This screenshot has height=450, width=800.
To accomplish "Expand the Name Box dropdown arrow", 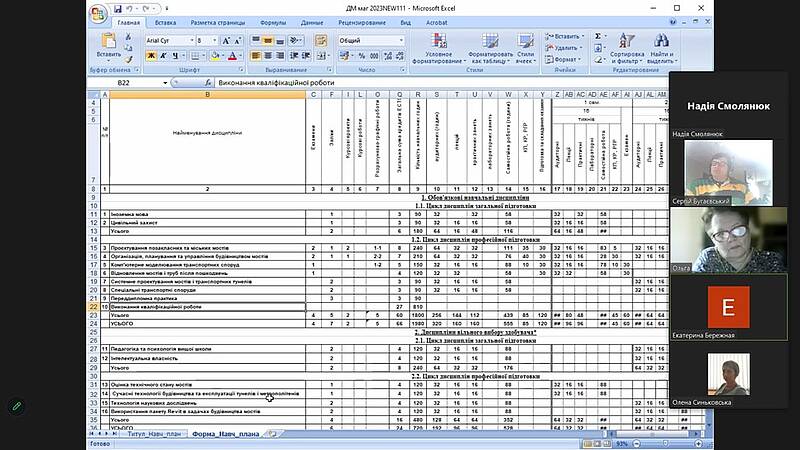I will 165,83.
